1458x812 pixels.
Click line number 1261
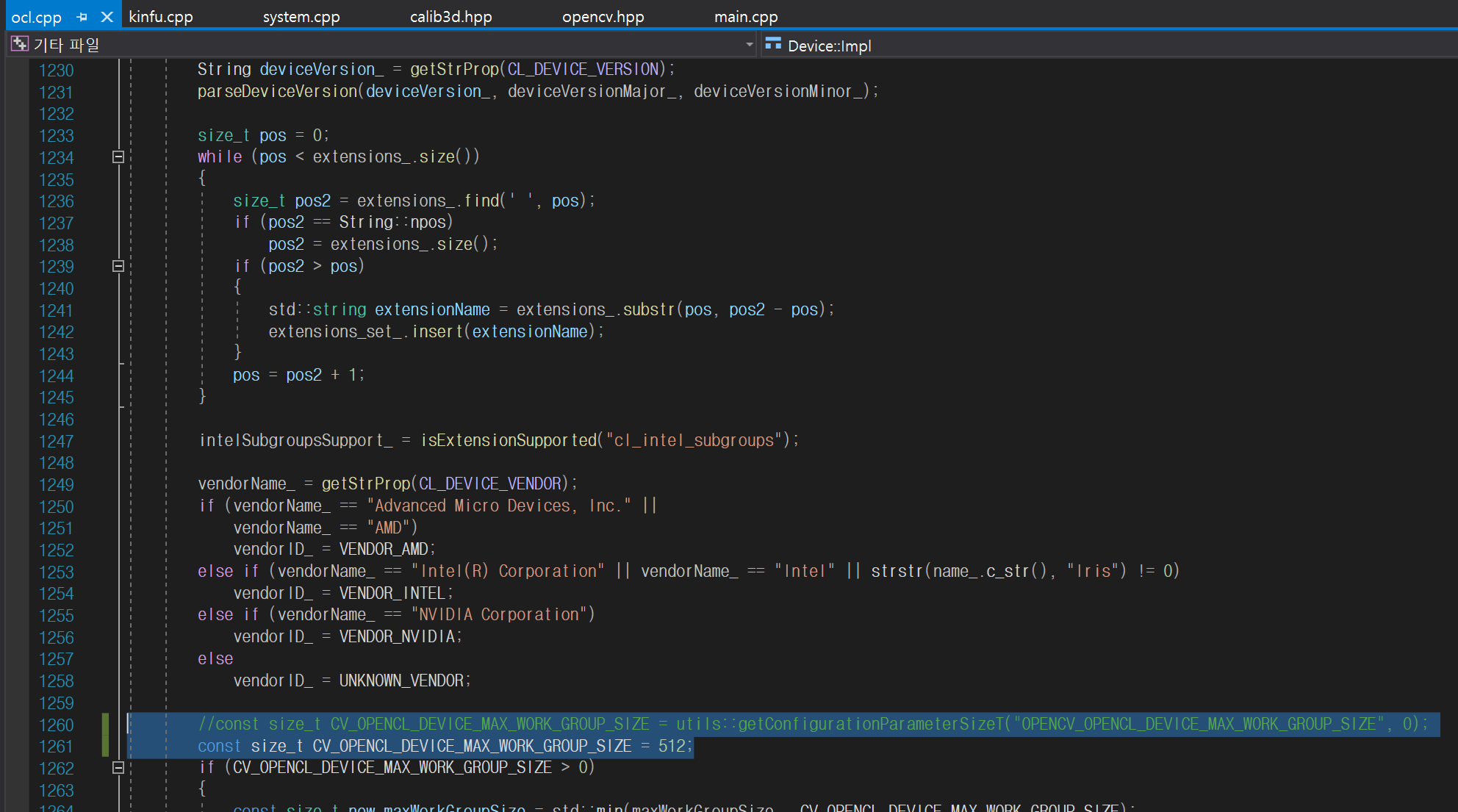(x=57, y=747)
